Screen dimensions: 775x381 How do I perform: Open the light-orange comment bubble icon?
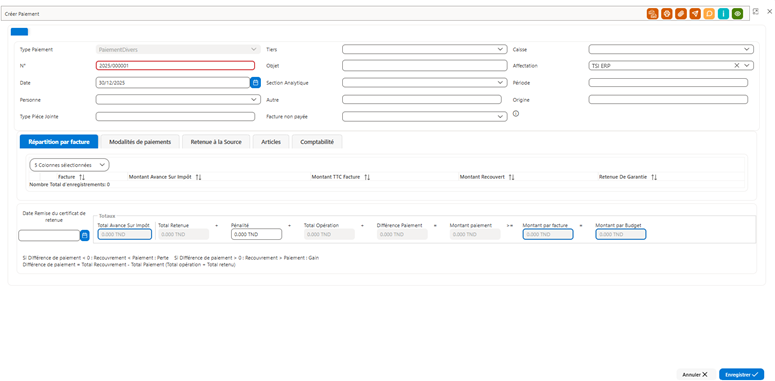click(709, 14)
